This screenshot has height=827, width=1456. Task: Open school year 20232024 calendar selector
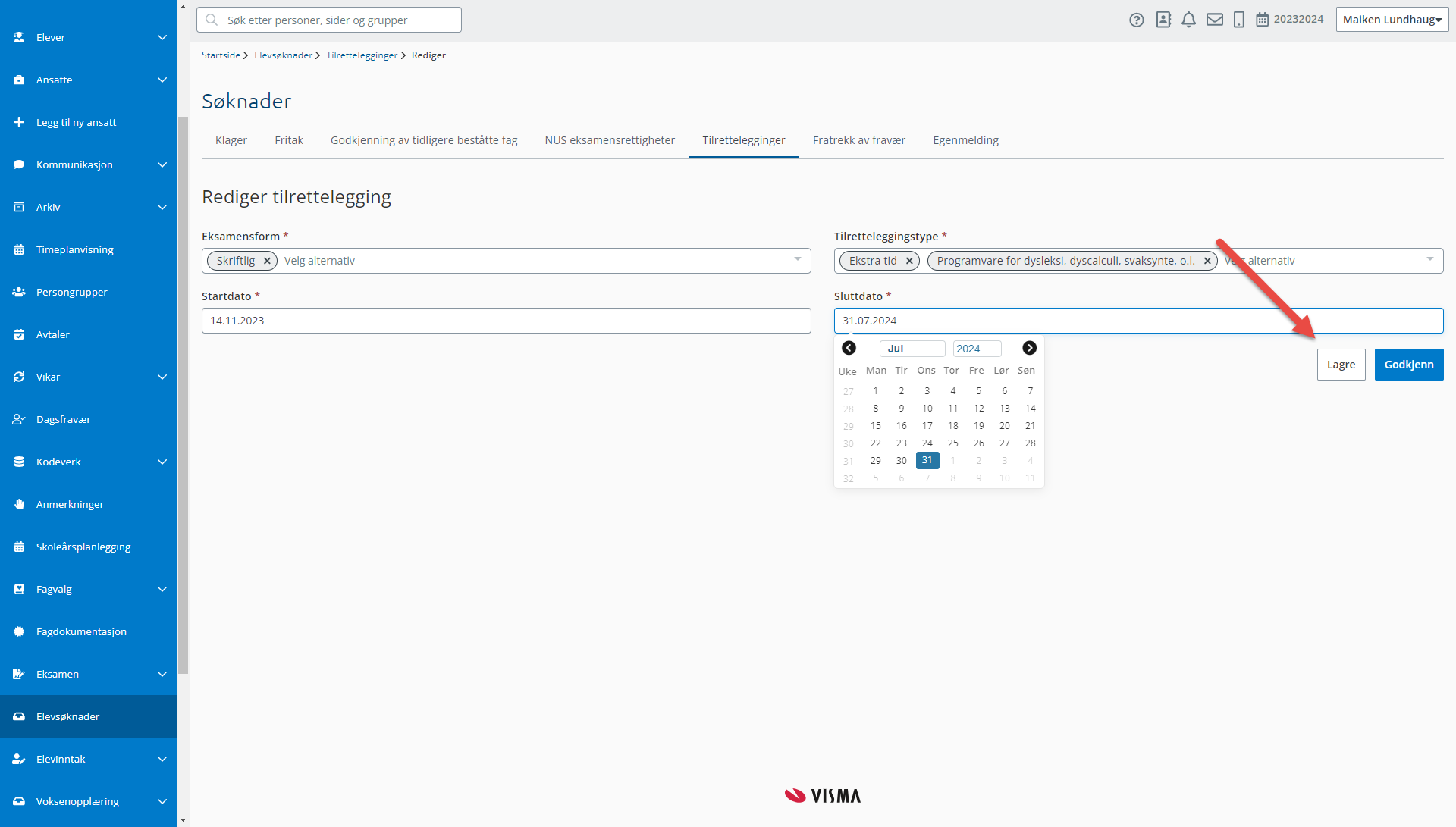1290,20
